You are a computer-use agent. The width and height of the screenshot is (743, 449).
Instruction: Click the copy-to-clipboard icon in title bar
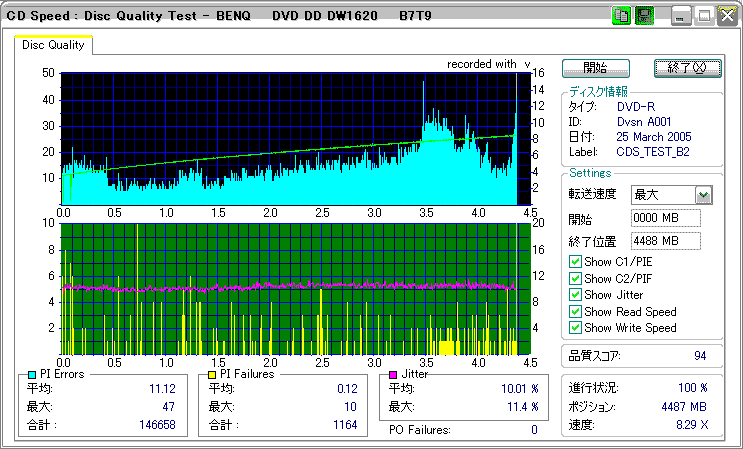coord(621,15)
